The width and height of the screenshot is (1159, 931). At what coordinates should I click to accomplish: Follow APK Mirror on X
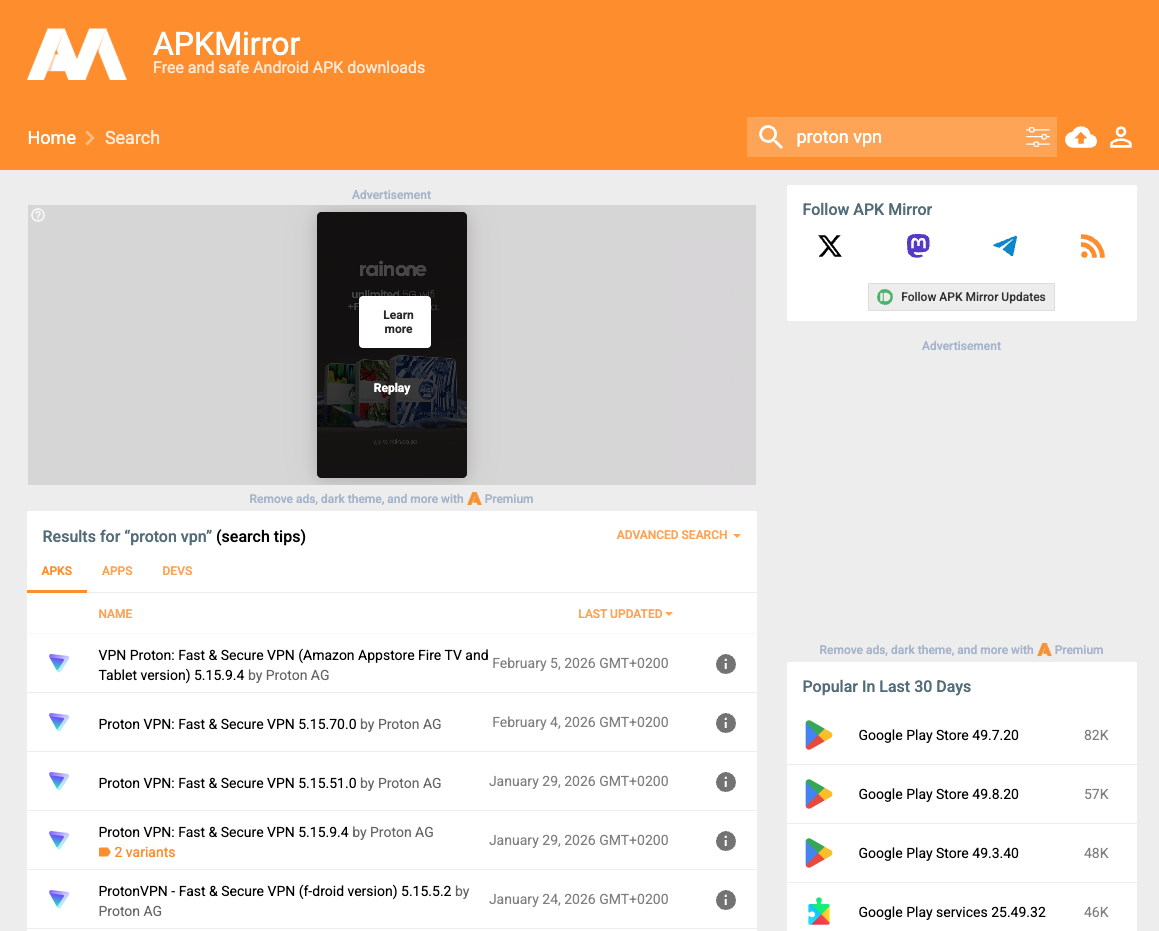click(830, 246)
